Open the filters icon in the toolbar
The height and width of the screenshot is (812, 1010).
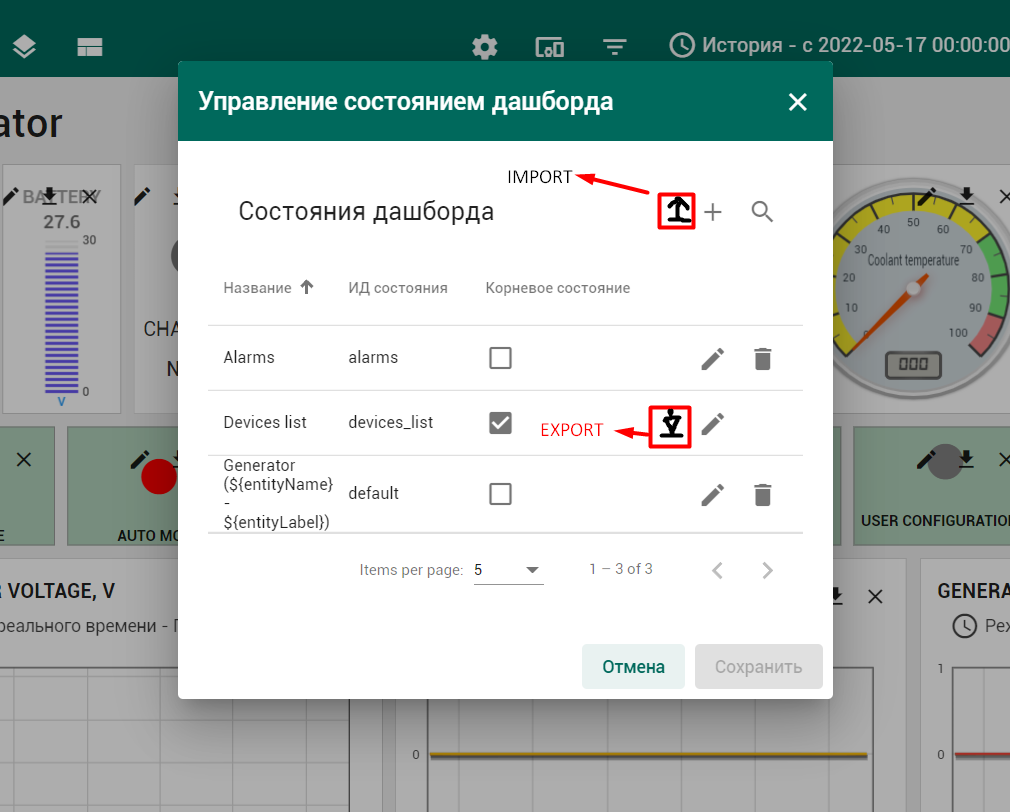coord(615,47)
